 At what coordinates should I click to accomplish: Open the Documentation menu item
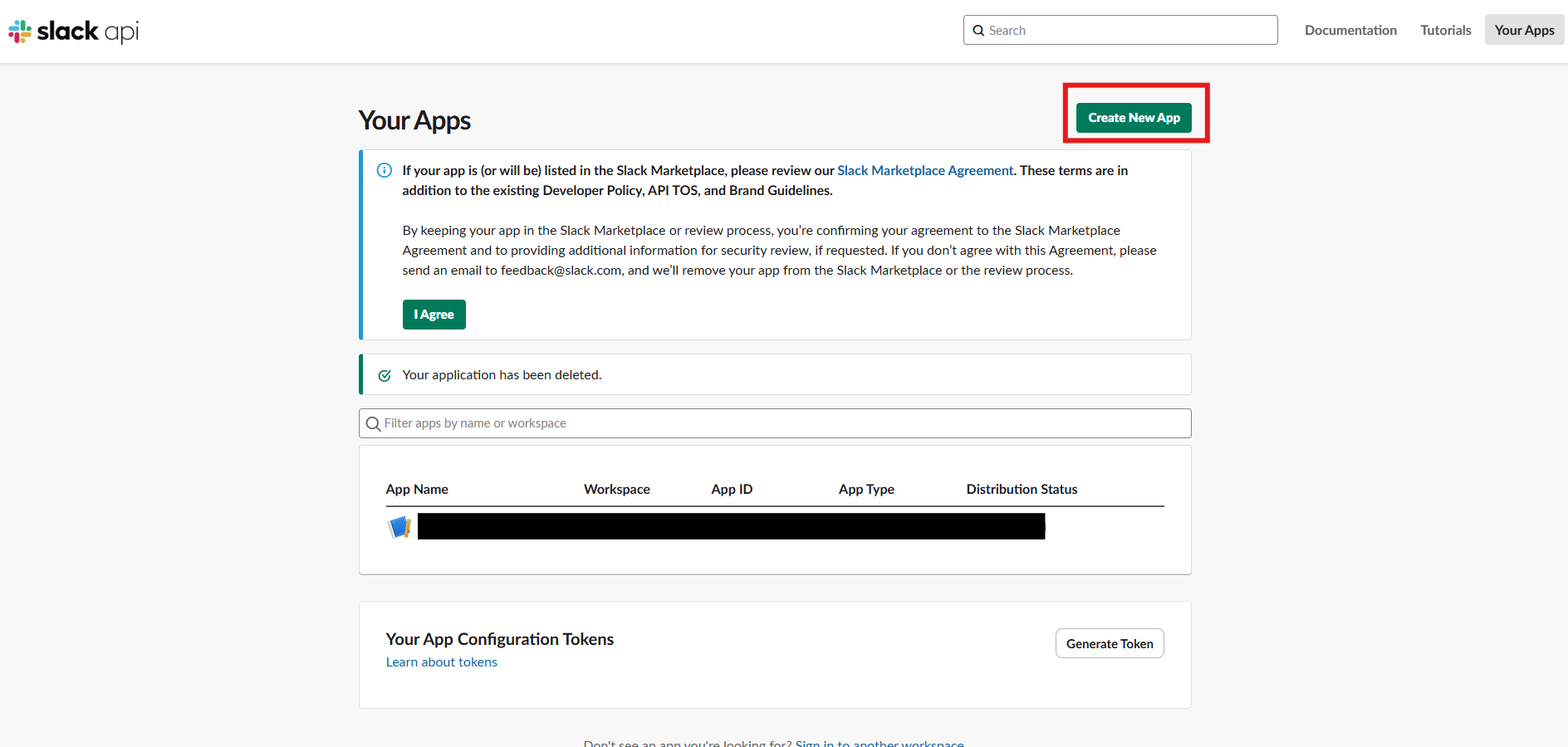tap(1350, 31)
